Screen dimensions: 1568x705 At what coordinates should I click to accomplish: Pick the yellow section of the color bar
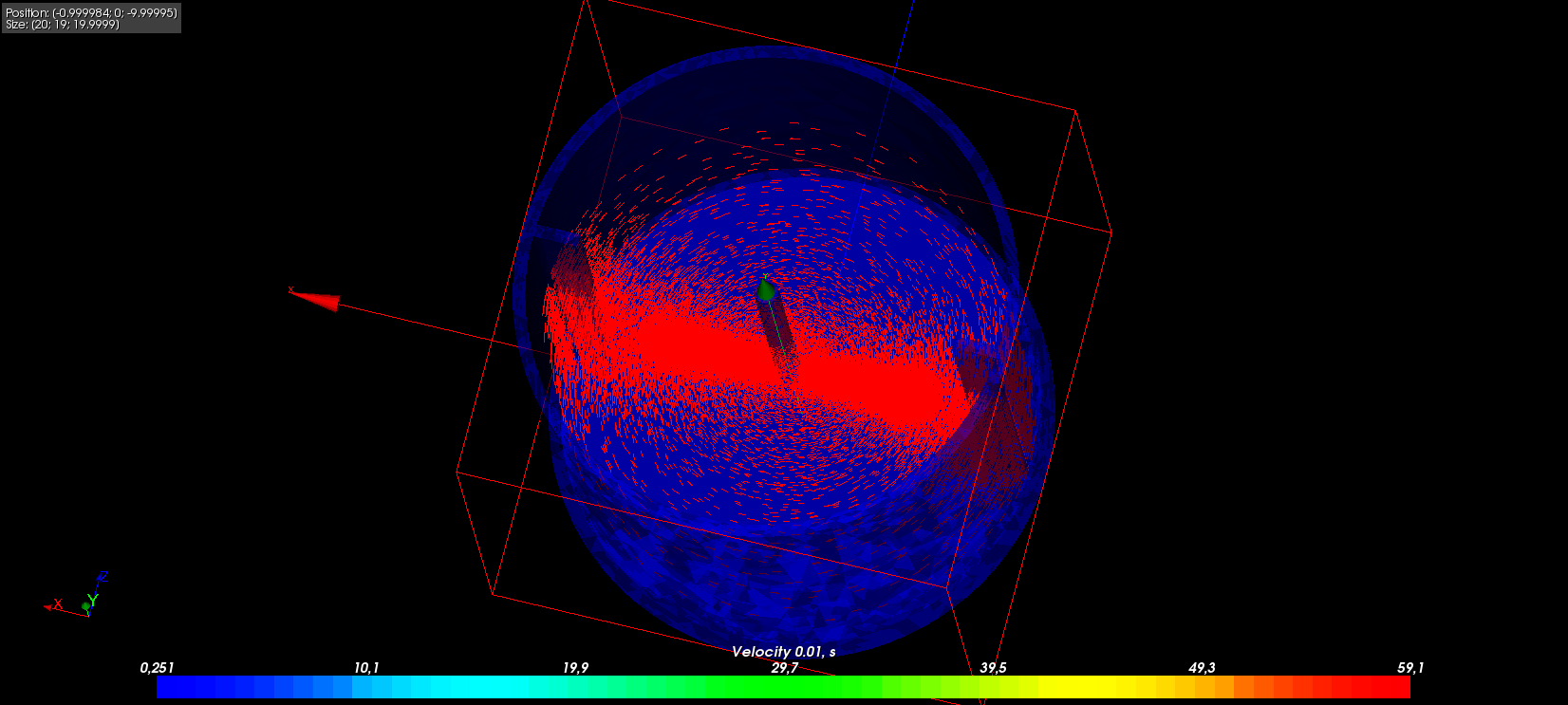[1092, 687]
